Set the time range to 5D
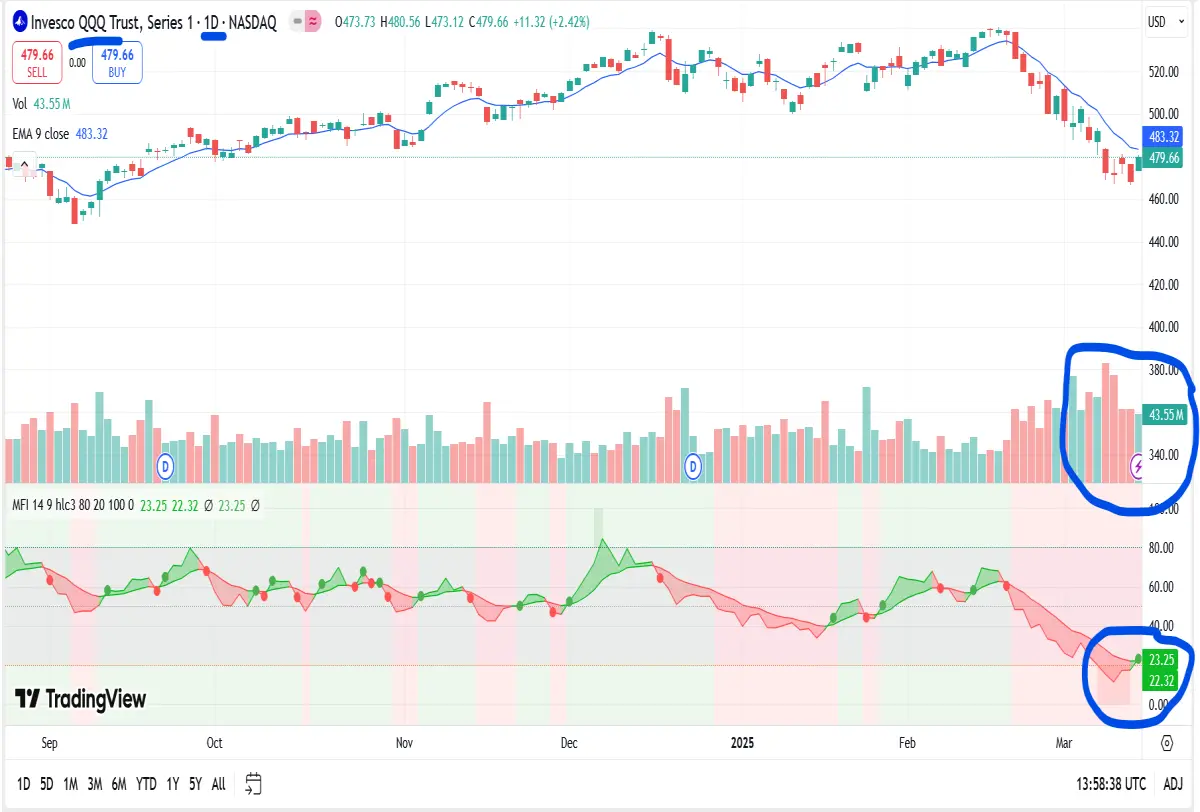 pyautogui.click(x=47, y=785)
